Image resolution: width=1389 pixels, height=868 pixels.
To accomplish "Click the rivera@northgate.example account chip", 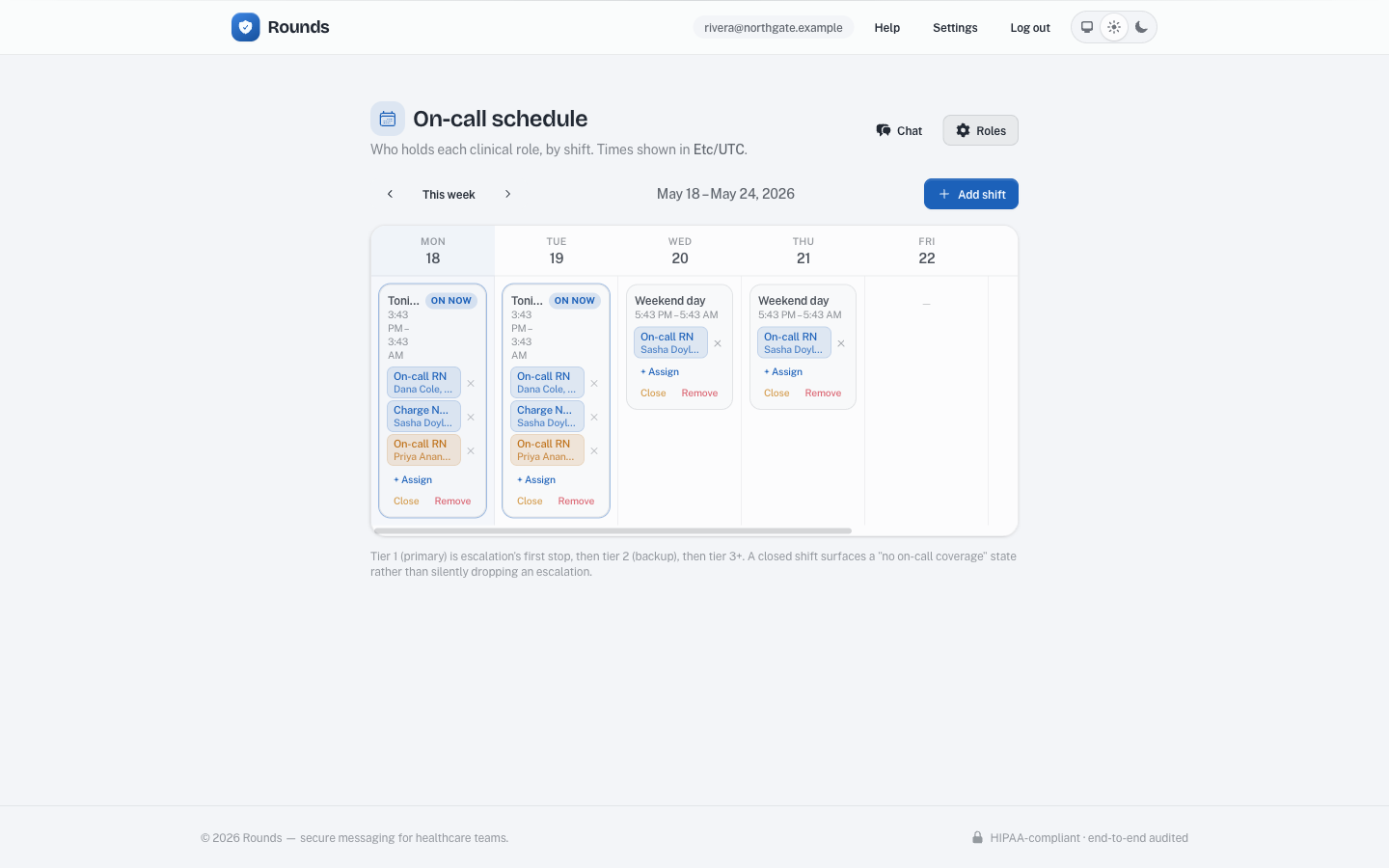I will point(774,27).
